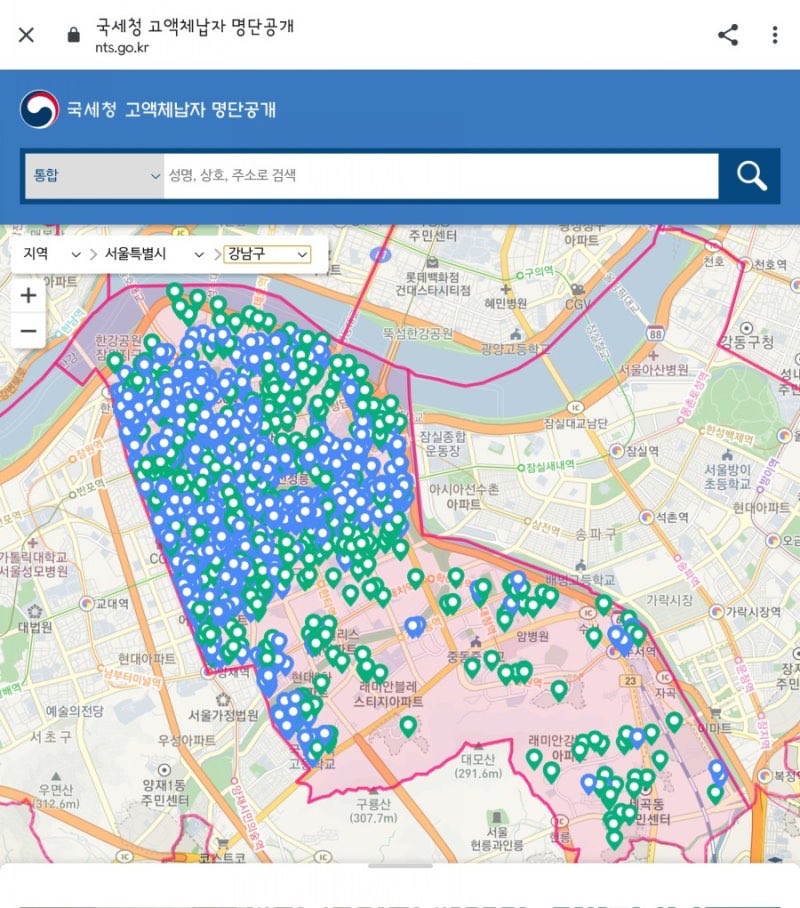Viewport: 800px width, 908px height.
Task: Click the National Tax Service taegeuk logo
Action: click(39, 110)
